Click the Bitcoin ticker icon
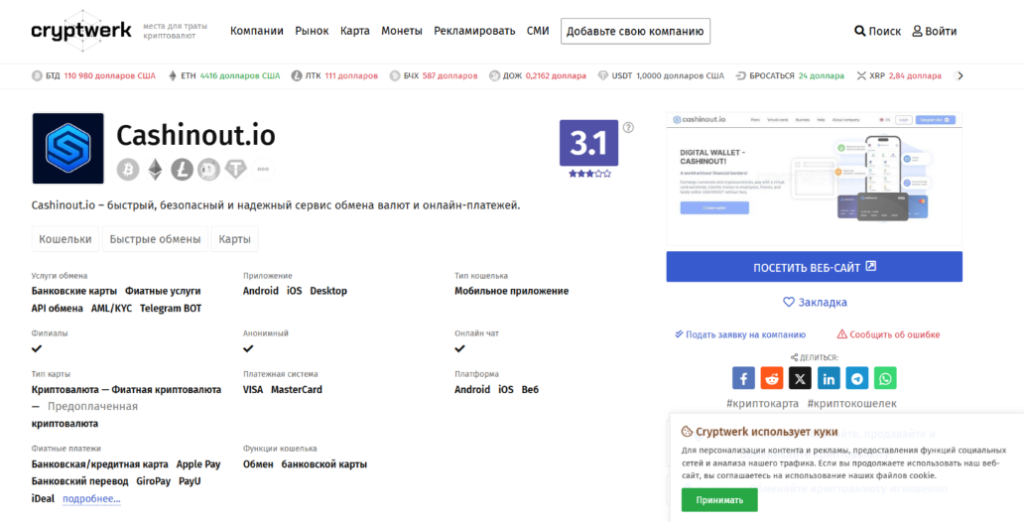1024x522 pixels. pyautogui.click(x=37, y=76)
